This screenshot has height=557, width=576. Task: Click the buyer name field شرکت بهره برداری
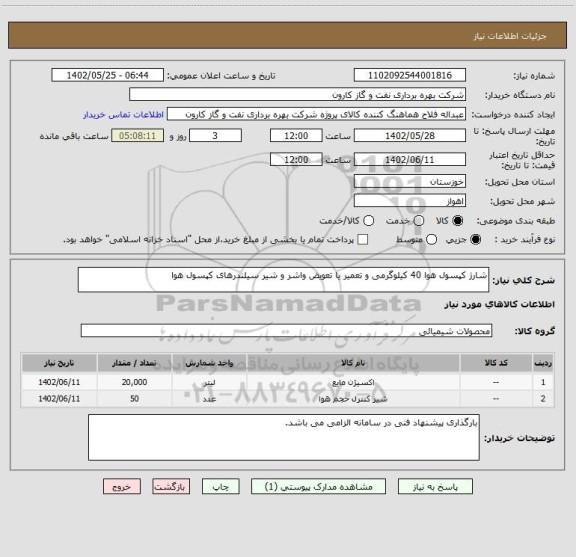coord(297,95)
